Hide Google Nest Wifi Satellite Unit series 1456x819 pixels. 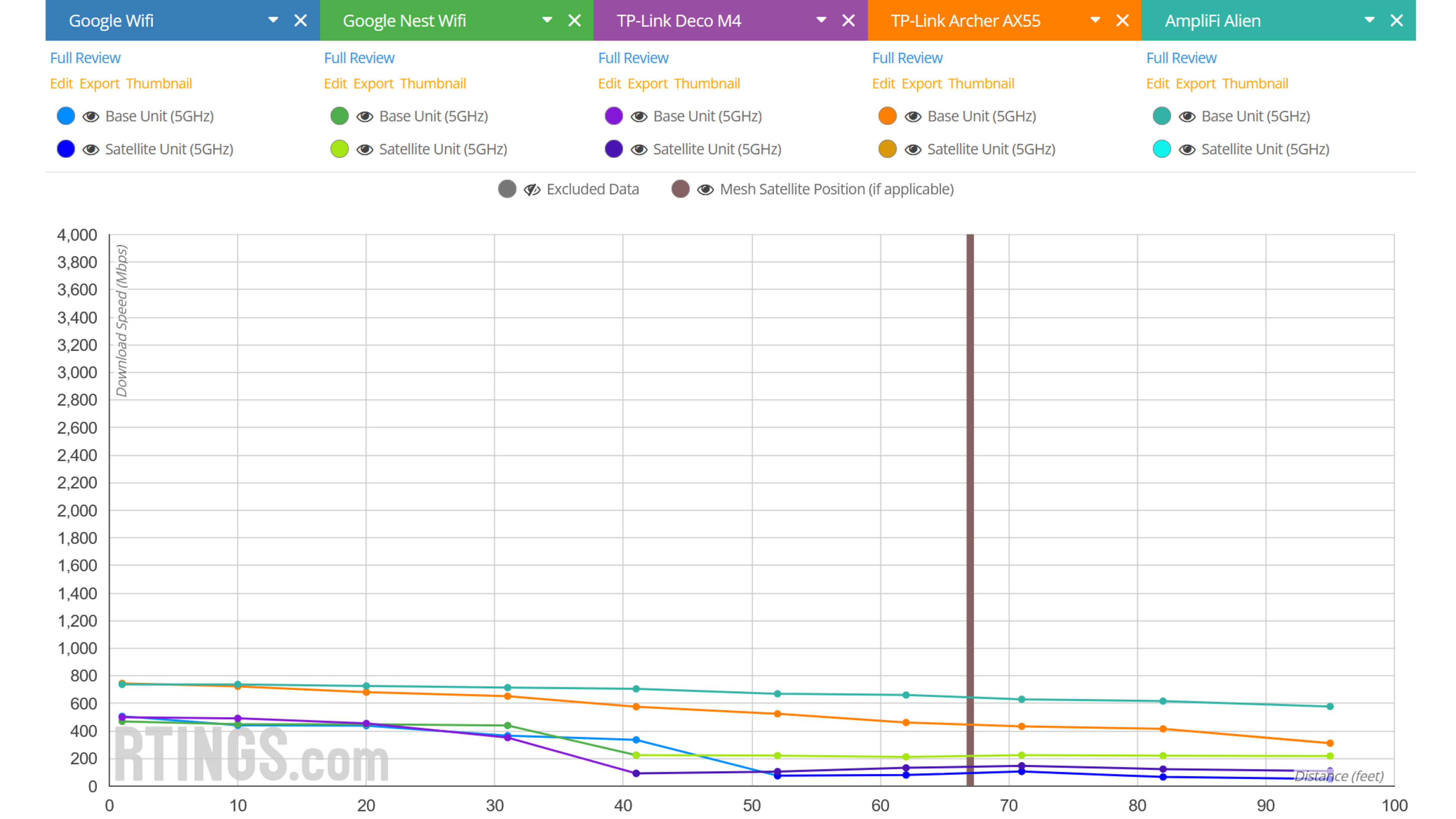364,149
